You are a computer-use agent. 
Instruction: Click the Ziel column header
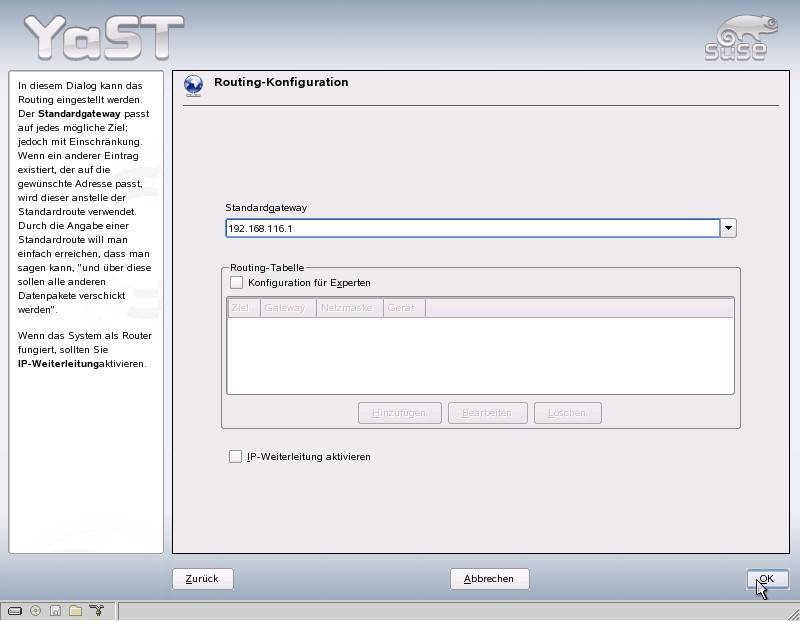point(243,308)
